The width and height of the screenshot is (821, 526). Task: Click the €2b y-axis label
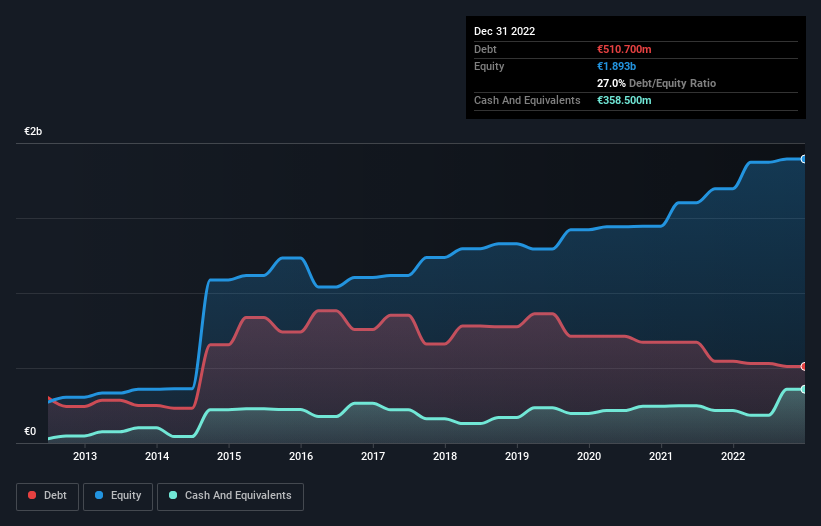coord(33,131)
